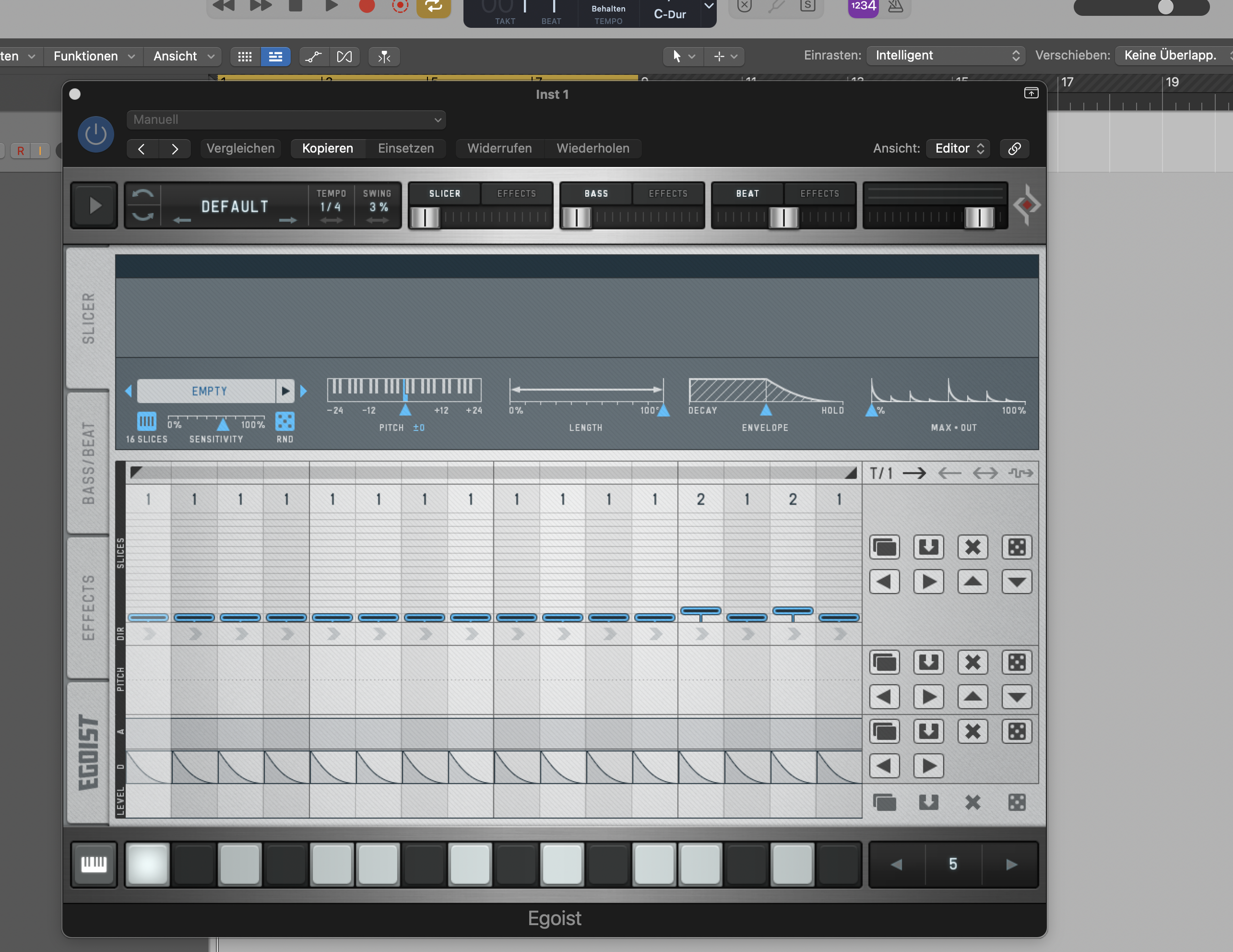
Task: Open the Einrasten Intelligent dropdown
Action: coord(946,55)
